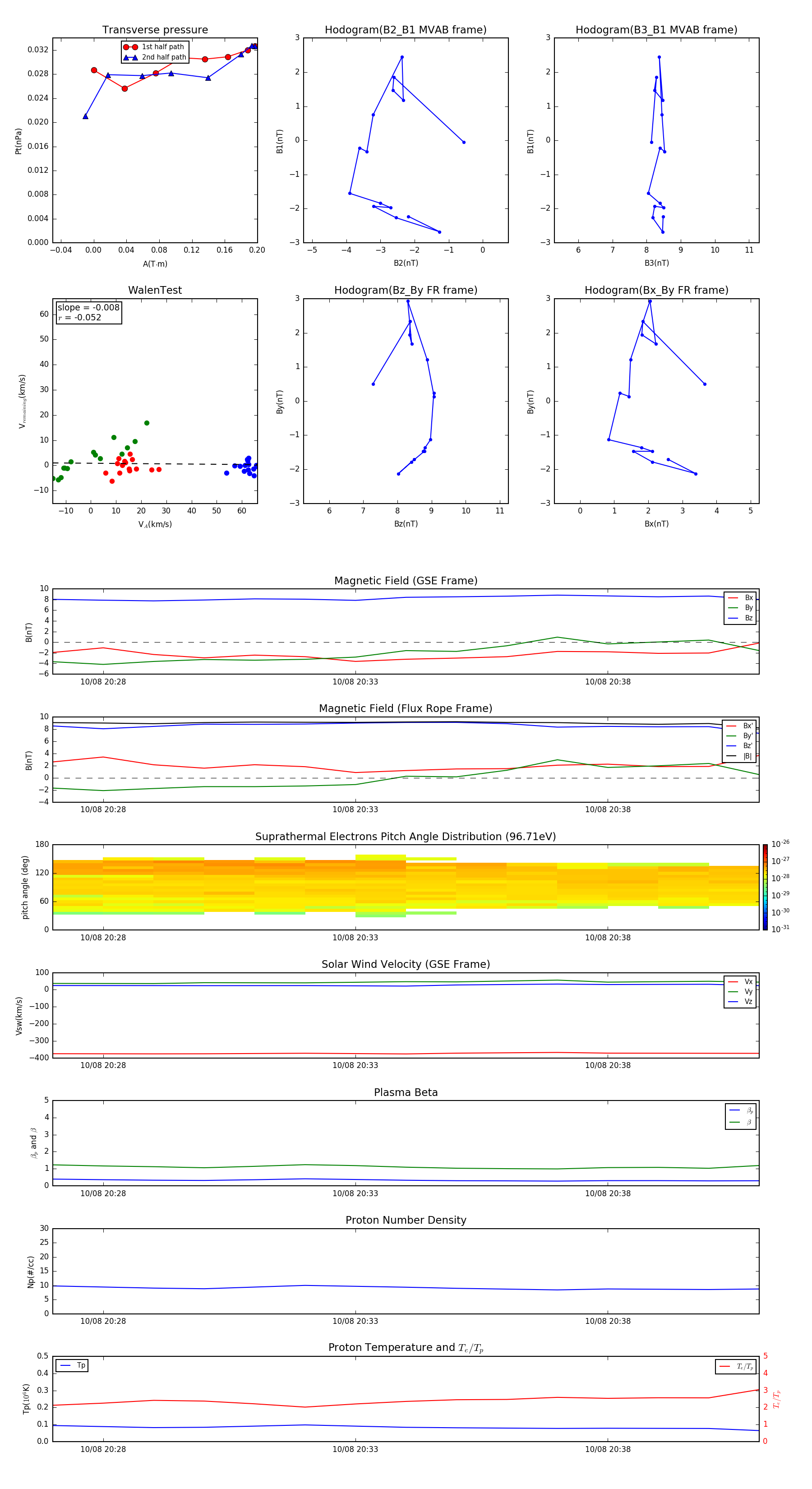Click "10/08 20:33" tick under Proton Temperature panel
The height and width of the screenshot is (1489, 812).
pos(355,1449)
